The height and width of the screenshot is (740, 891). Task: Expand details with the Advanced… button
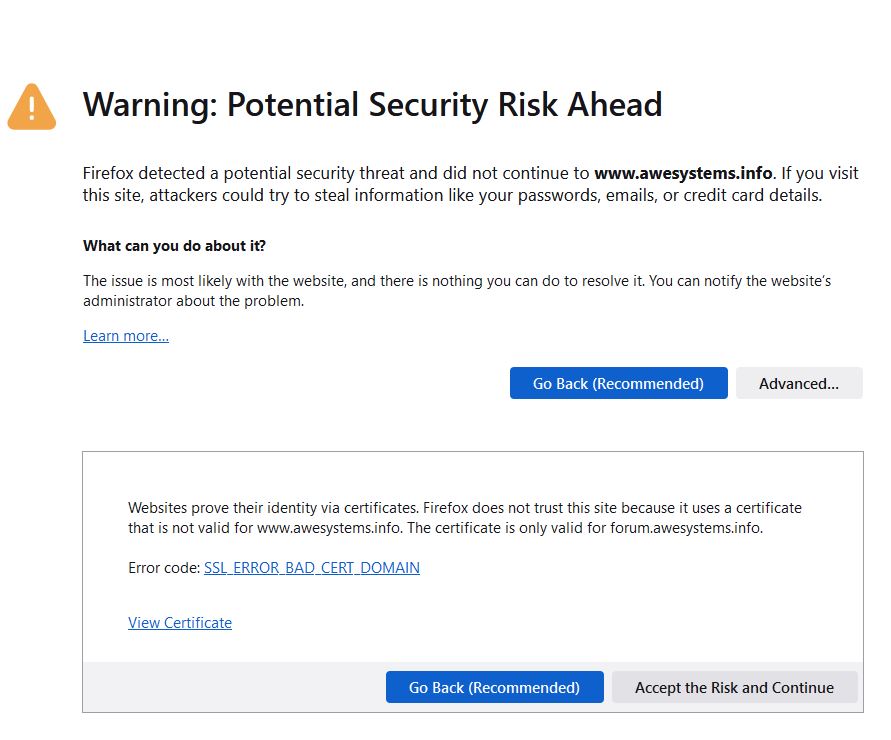[x=799, y=383]
